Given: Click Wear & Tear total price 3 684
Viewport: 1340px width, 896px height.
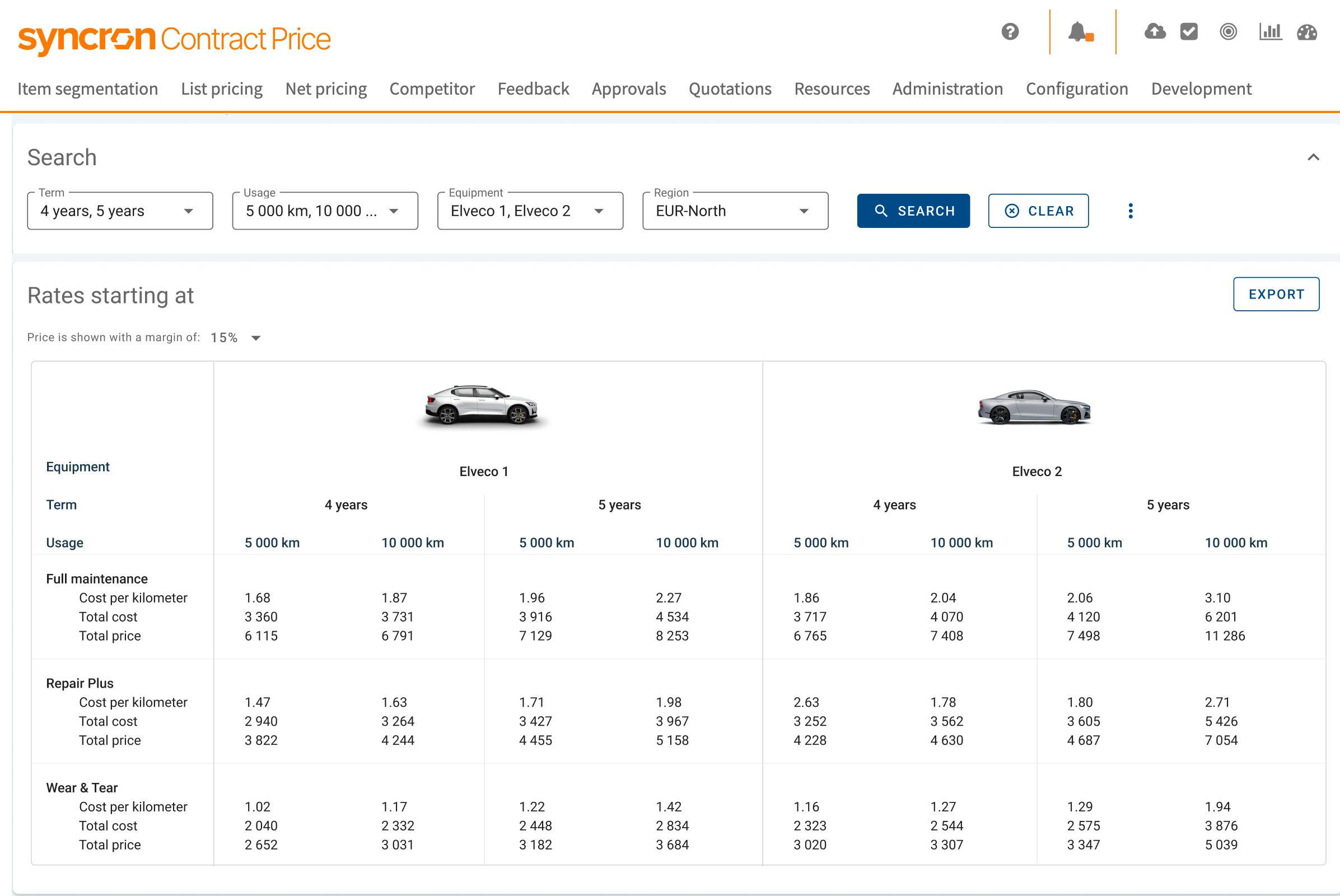Looking at the screenshot, I should [672, 845].
